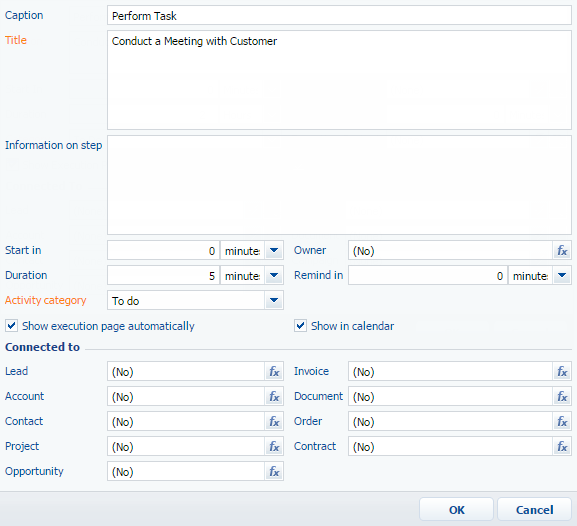The width and height of the screenshot is (577, 526).
Task: Click the orange Title label
Action: coord(16,40)
